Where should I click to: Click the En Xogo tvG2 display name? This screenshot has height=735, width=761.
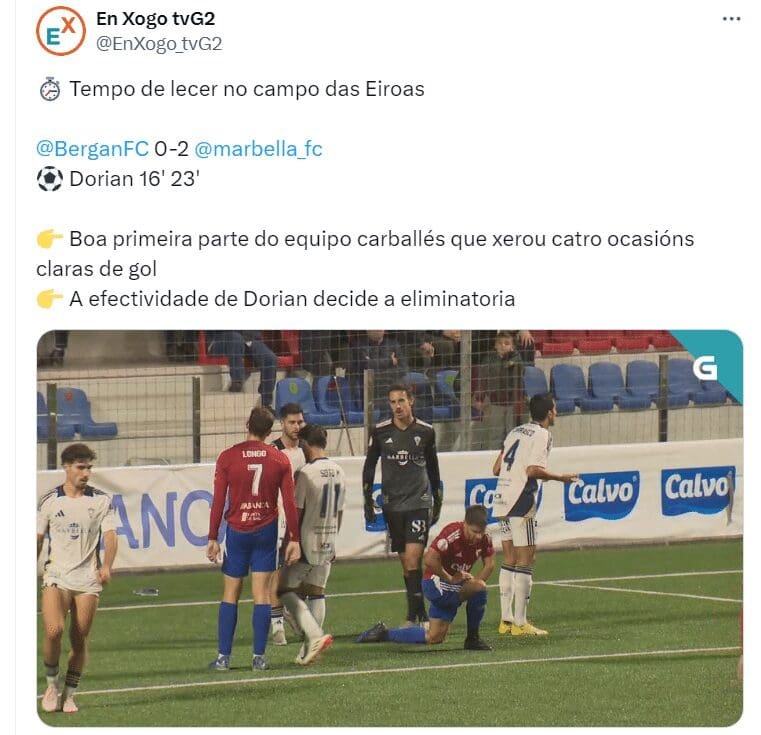(x=155, y=19)
